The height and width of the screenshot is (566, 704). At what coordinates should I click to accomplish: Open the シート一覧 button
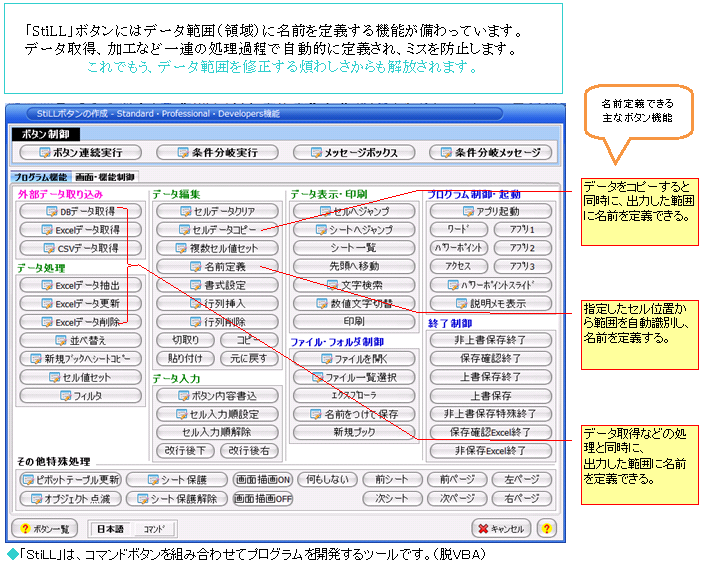pos(354,248)
